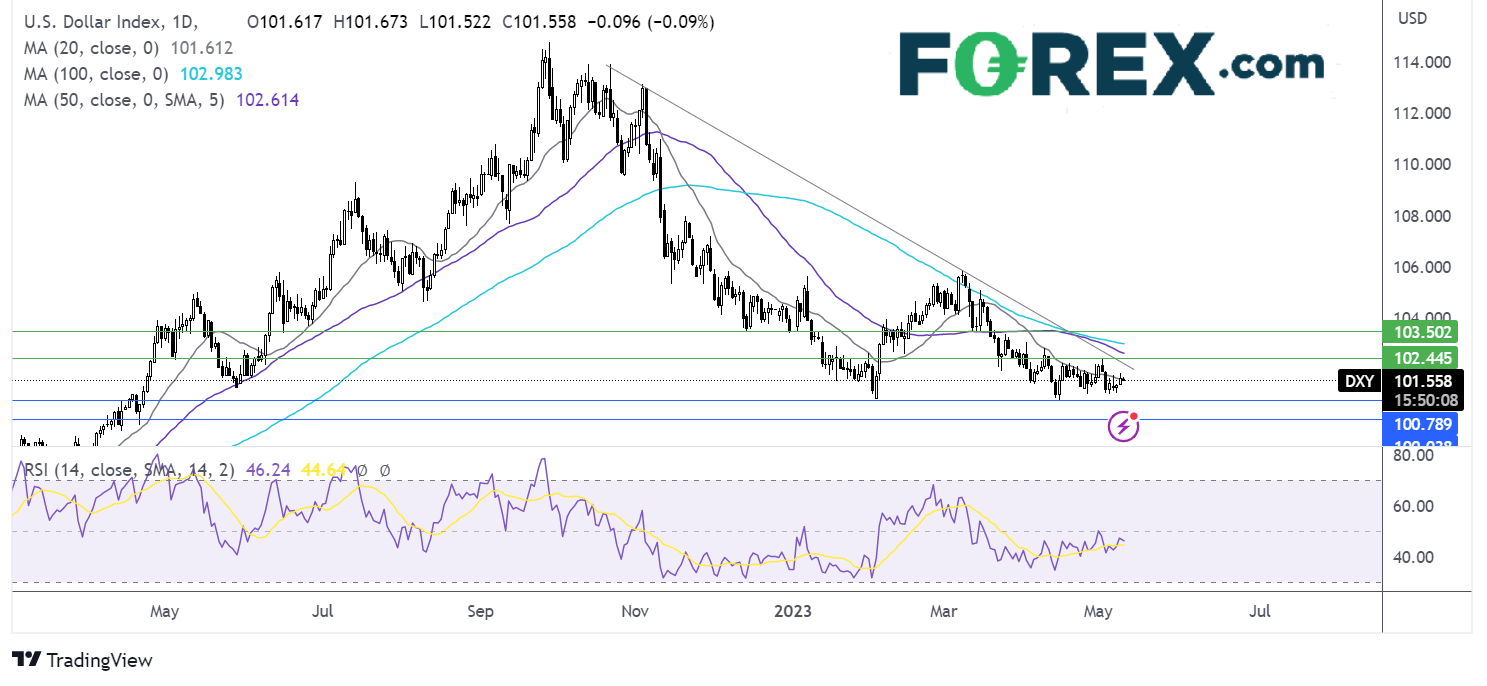Click the 102.445 price level tag
Viewport: 1487px width, 686px height.
(1420, 358)
